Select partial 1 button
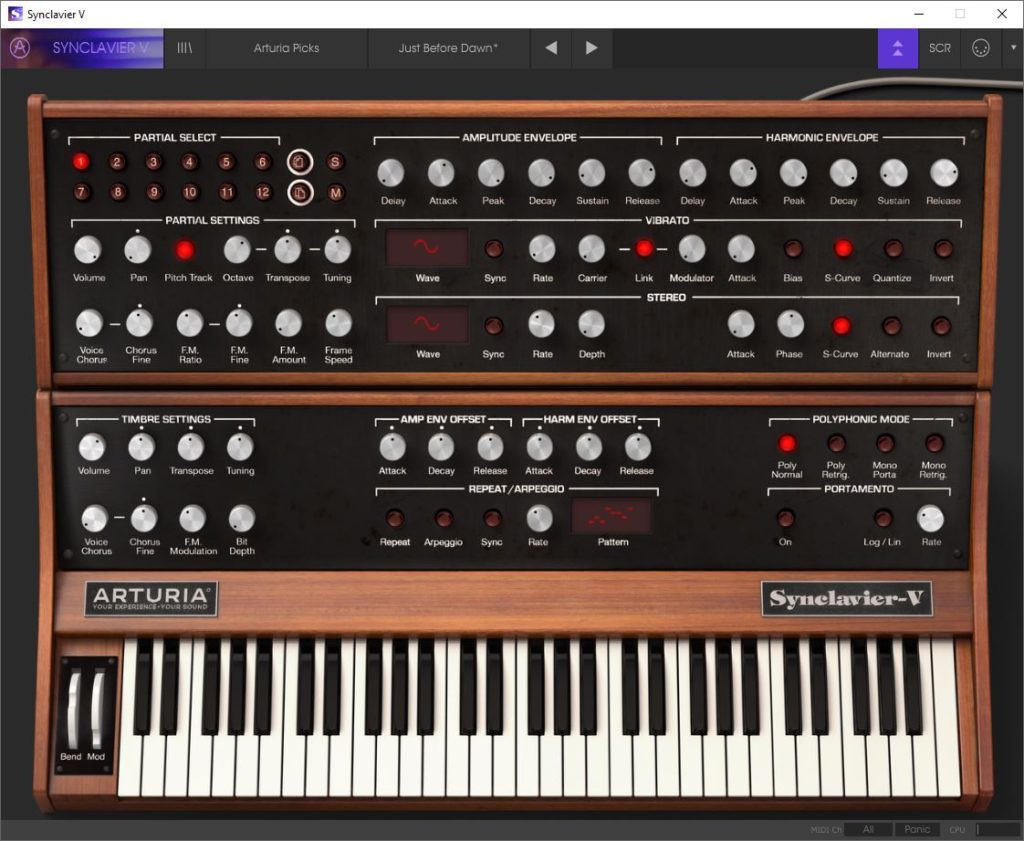 tap(81, 162)
